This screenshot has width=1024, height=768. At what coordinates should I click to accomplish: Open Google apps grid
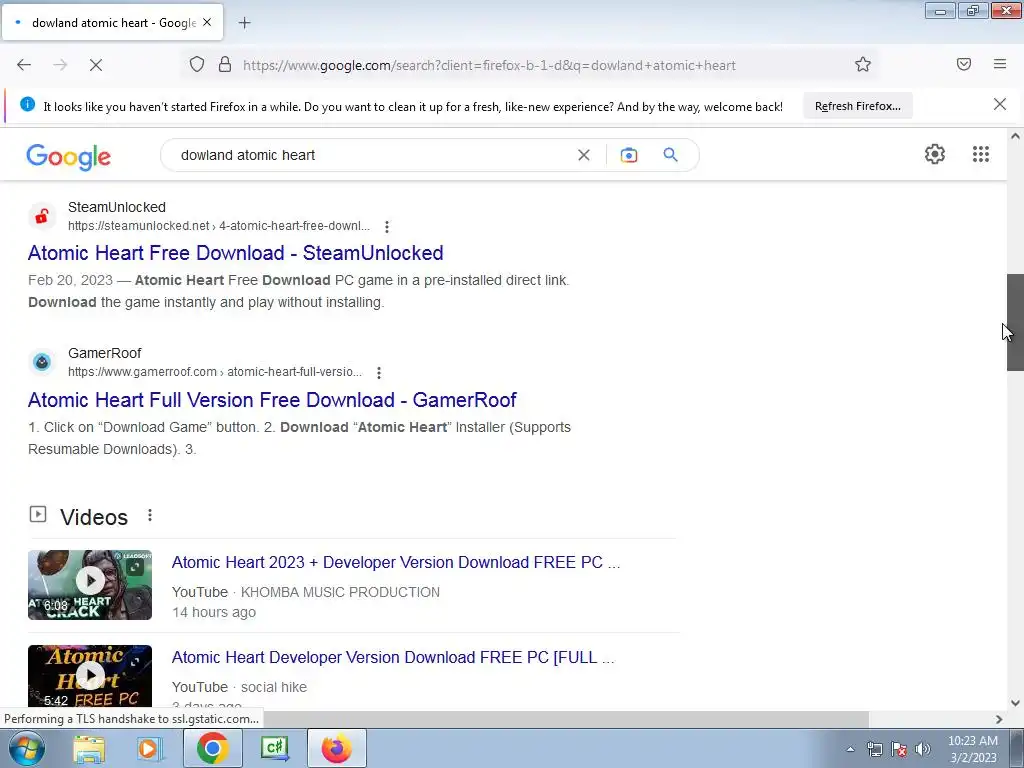(980, 154)
